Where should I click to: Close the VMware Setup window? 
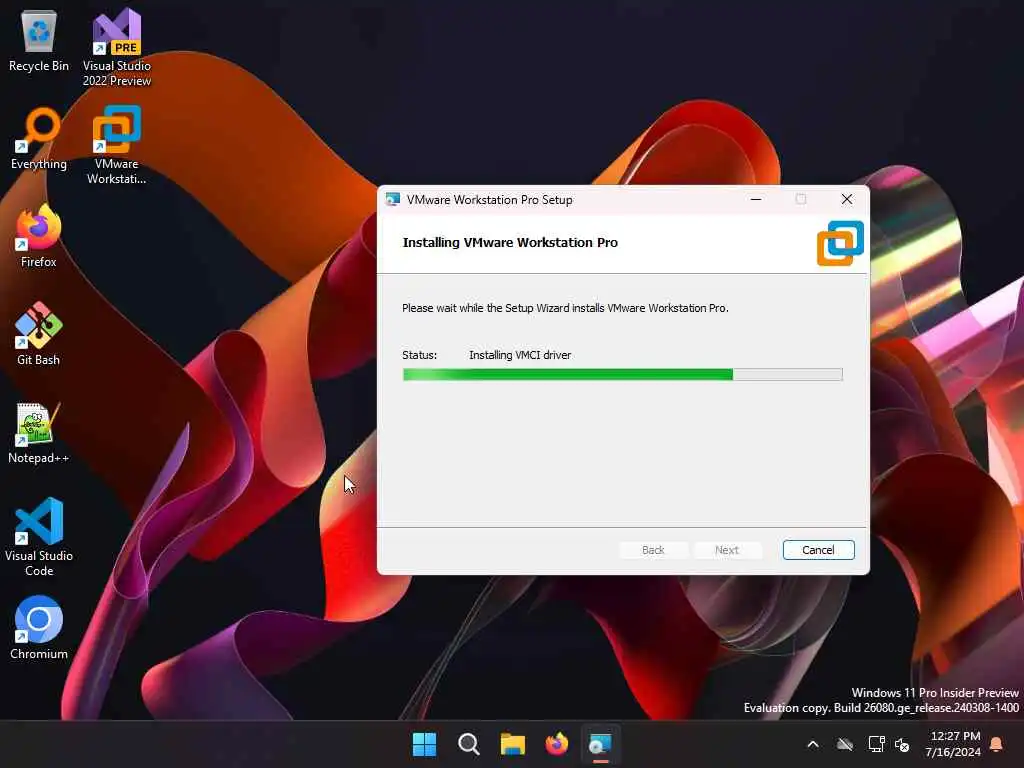tap(846, 199)
